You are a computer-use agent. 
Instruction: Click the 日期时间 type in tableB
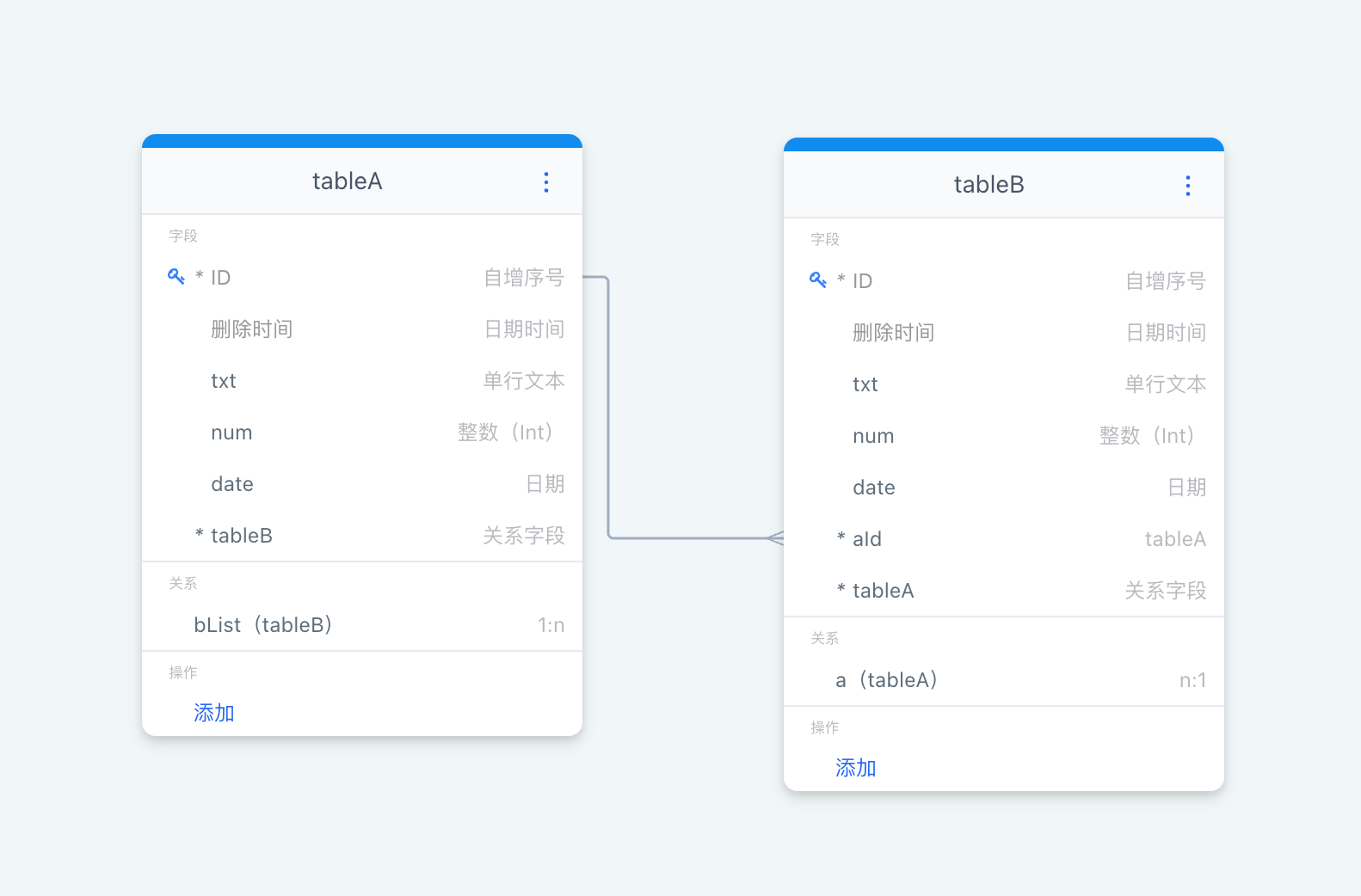click(x=1166, y=333)
